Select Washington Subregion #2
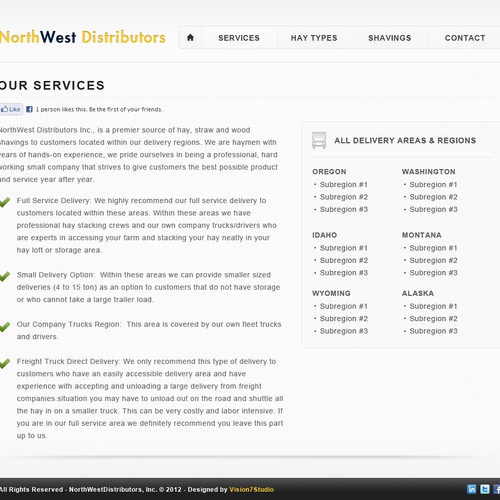This screenshot has height=500, width=500. tap(433, 197)
